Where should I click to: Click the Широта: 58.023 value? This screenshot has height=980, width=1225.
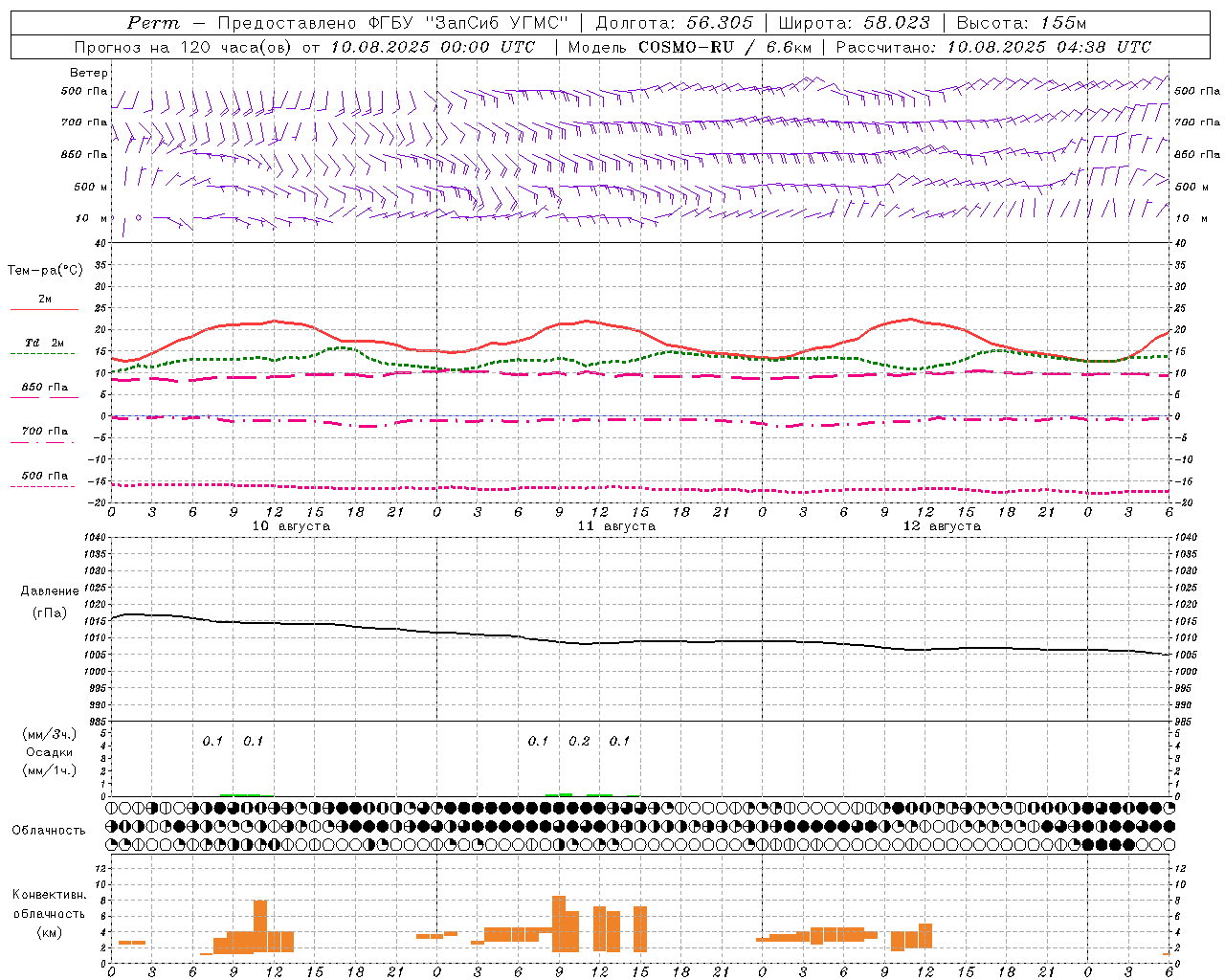tap(854, 23)
